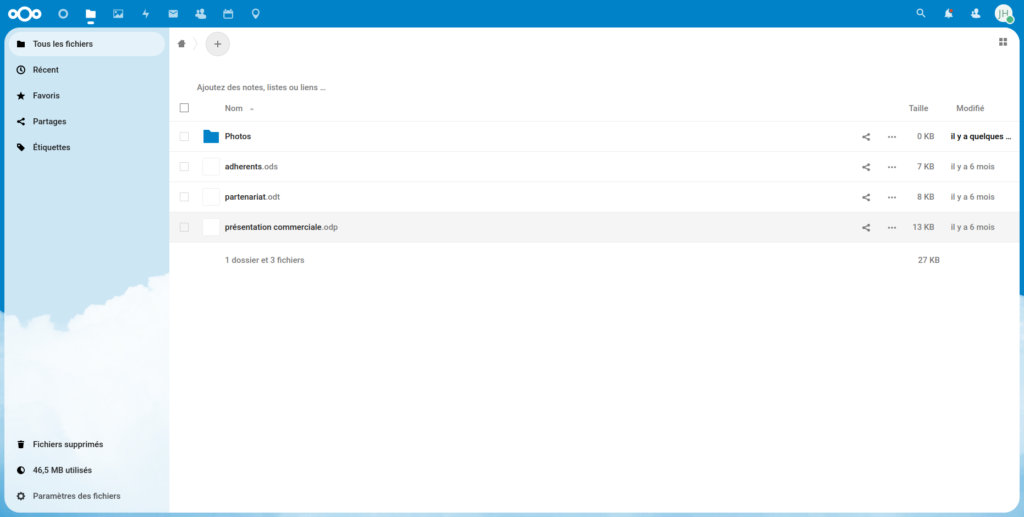This screenshot has height=517, width=1024.
Task: Open the search magnifier icon
Action: click(921, 13)
